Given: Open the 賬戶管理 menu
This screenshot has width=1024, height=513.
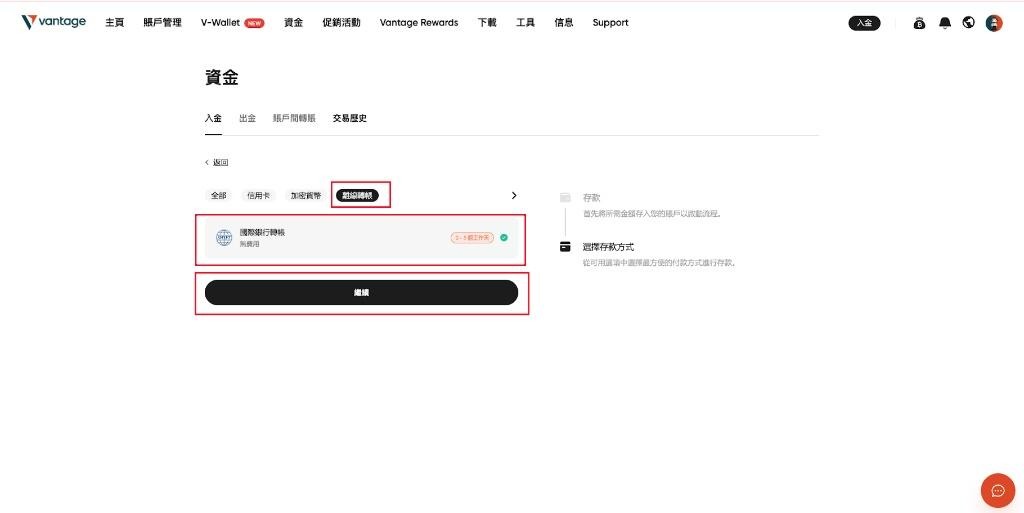Looking at the screenshot, I should click(163, 23).
